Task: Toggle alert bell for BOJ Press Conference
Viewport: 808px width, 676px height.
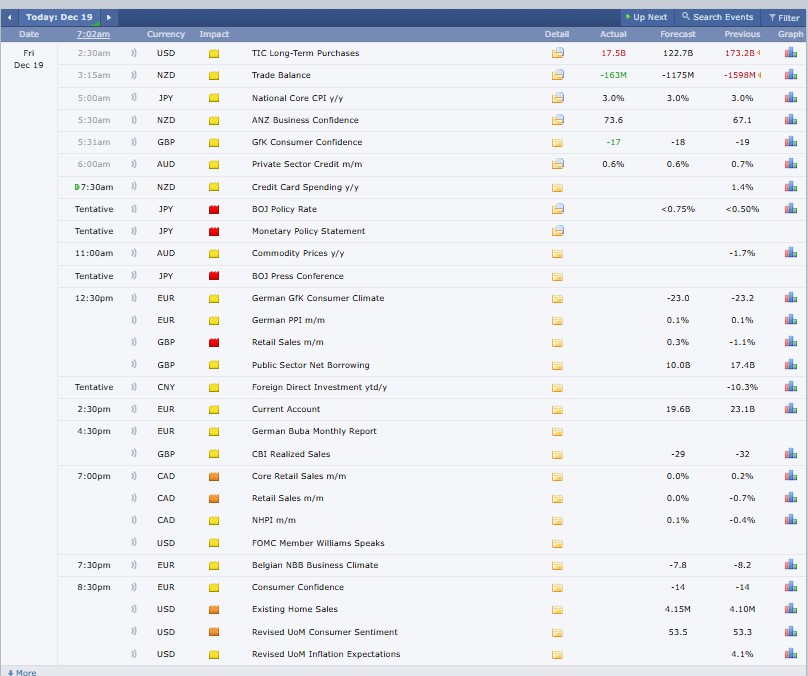Action: point(134,276)
